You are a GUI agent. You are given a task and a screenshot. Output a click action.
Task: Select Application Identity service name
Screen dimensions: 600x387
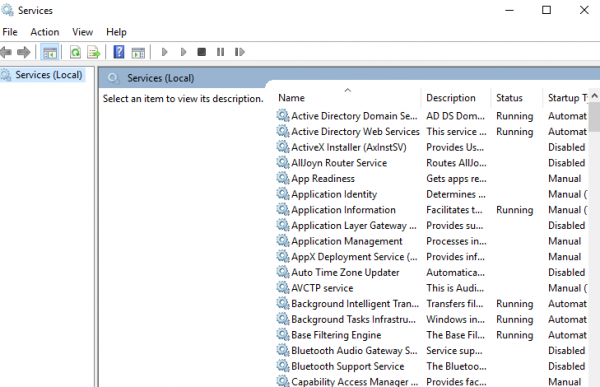click(334, 194)
